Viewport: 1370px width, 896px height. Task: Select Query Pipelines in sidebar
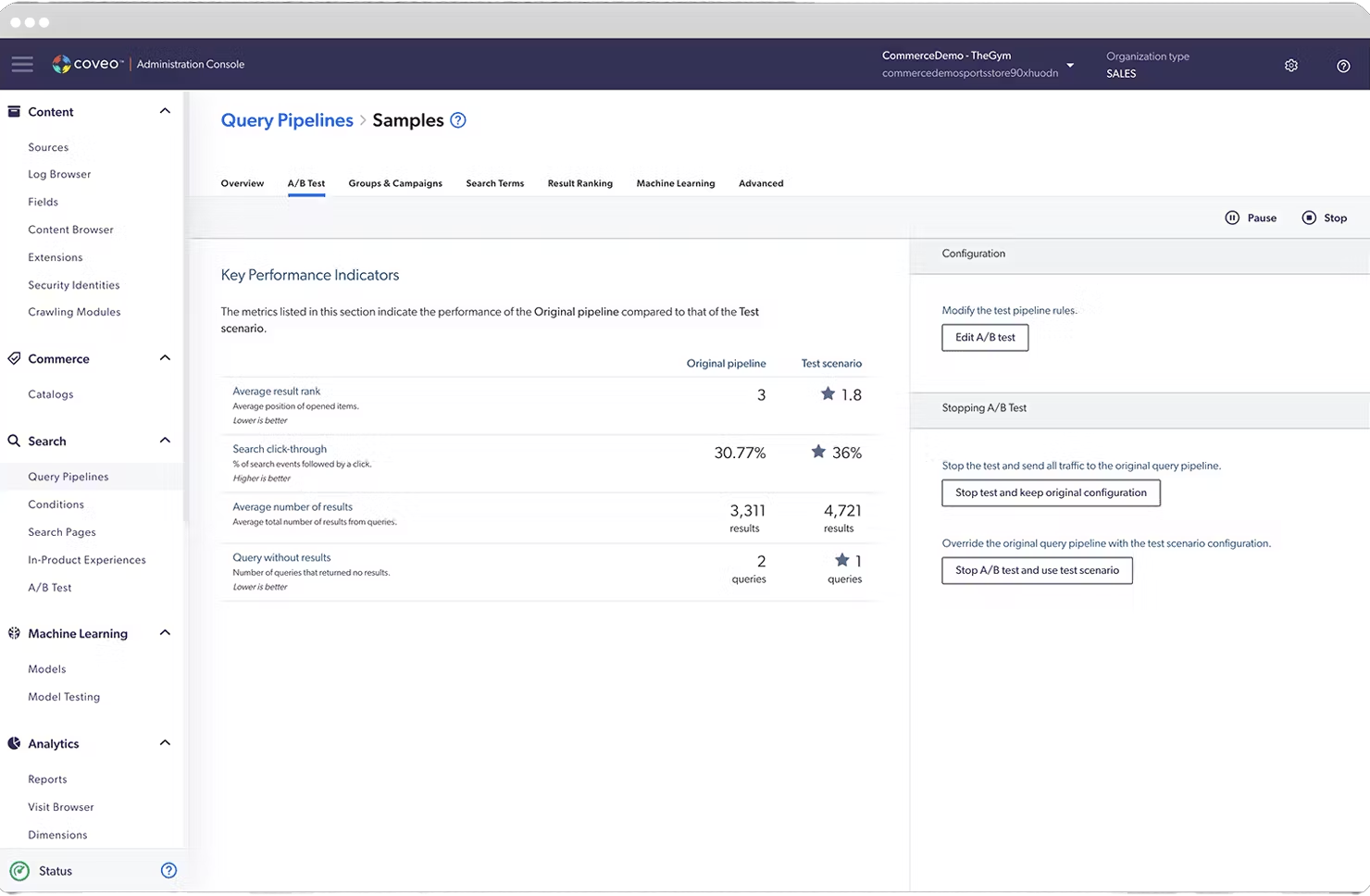68,477
